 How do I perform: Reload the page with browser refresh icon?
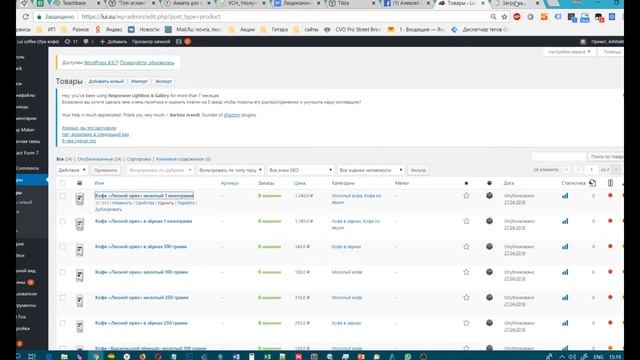(x=26, y=17)
